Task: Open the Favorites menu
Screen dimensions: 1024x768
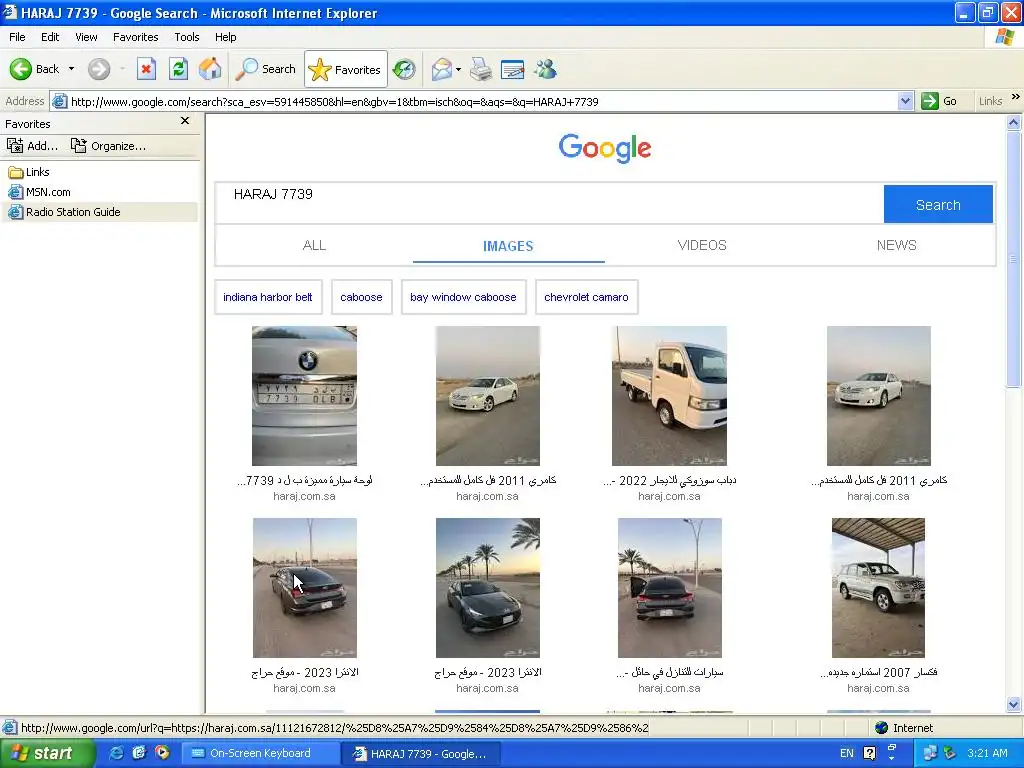Action: [x=136, y=37]
